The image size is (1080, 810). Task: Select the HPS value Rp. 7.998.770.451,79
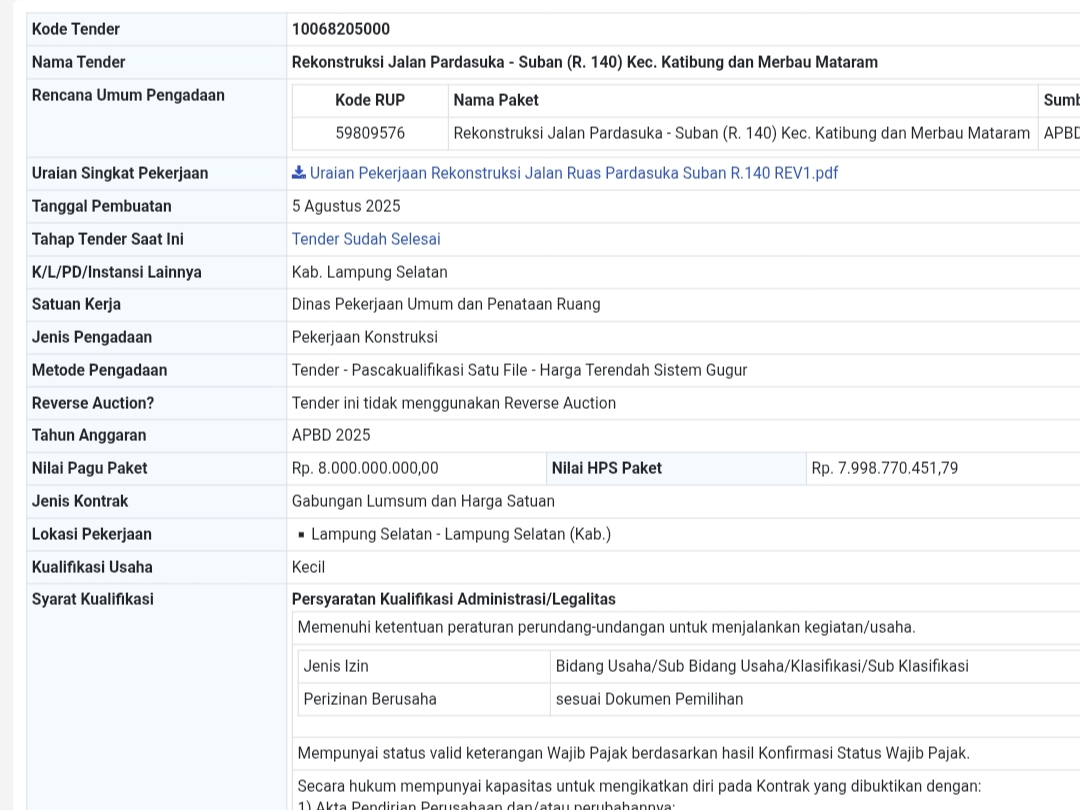pos(884,468)
